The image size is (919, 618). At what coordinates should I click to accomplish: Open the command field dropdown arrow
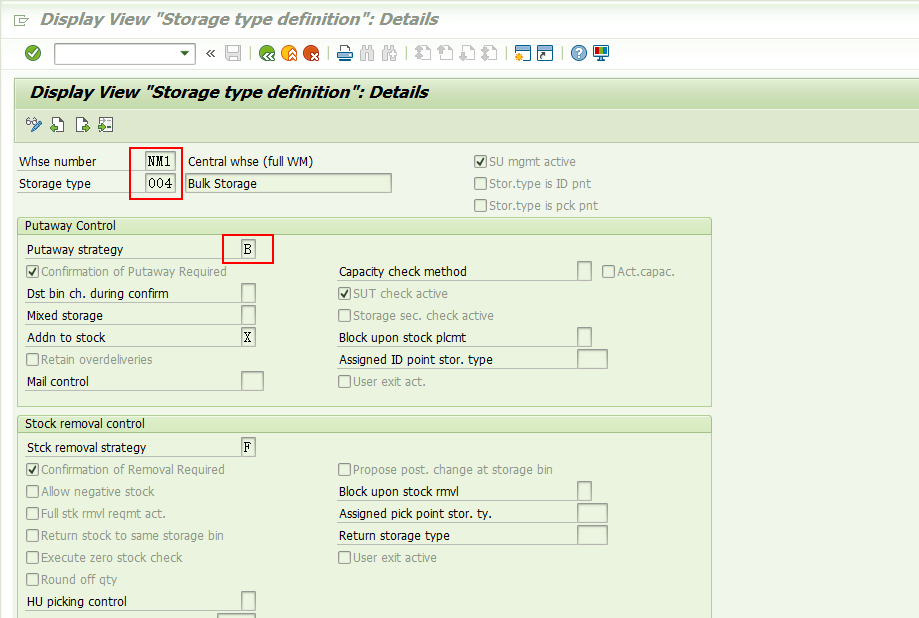tap(183, 54)
